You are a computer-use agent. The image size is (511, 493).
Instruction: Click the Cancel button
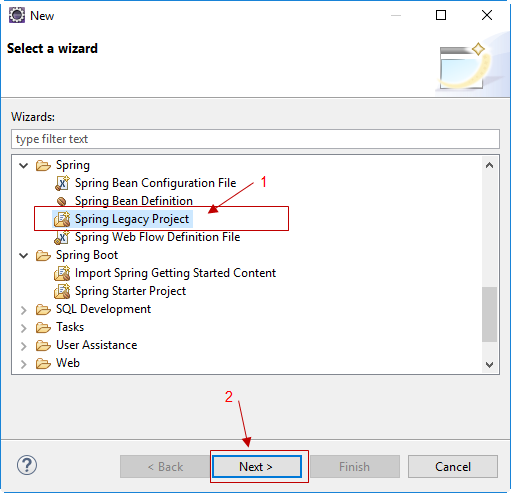point(453,467)
